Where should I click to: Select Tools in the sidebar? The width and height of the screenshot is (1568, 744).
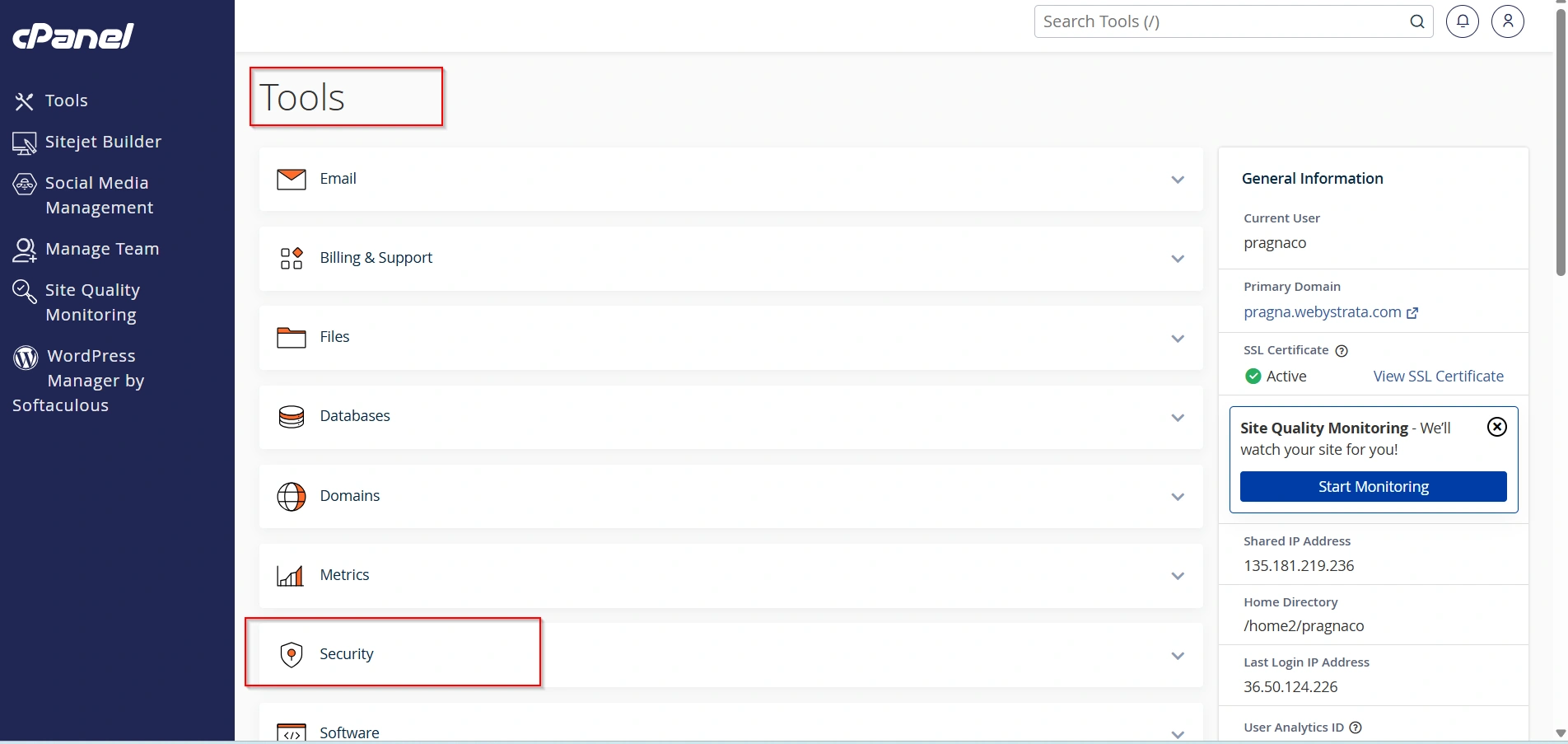tap(67, 101)
